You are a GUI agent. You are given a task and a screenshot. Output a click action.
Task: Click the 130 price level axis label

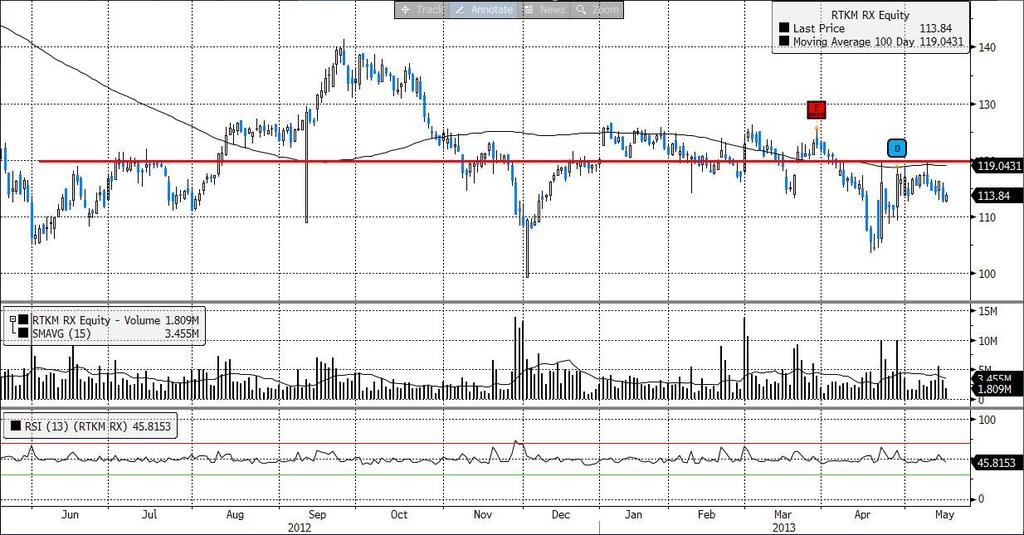pos(987,105)
